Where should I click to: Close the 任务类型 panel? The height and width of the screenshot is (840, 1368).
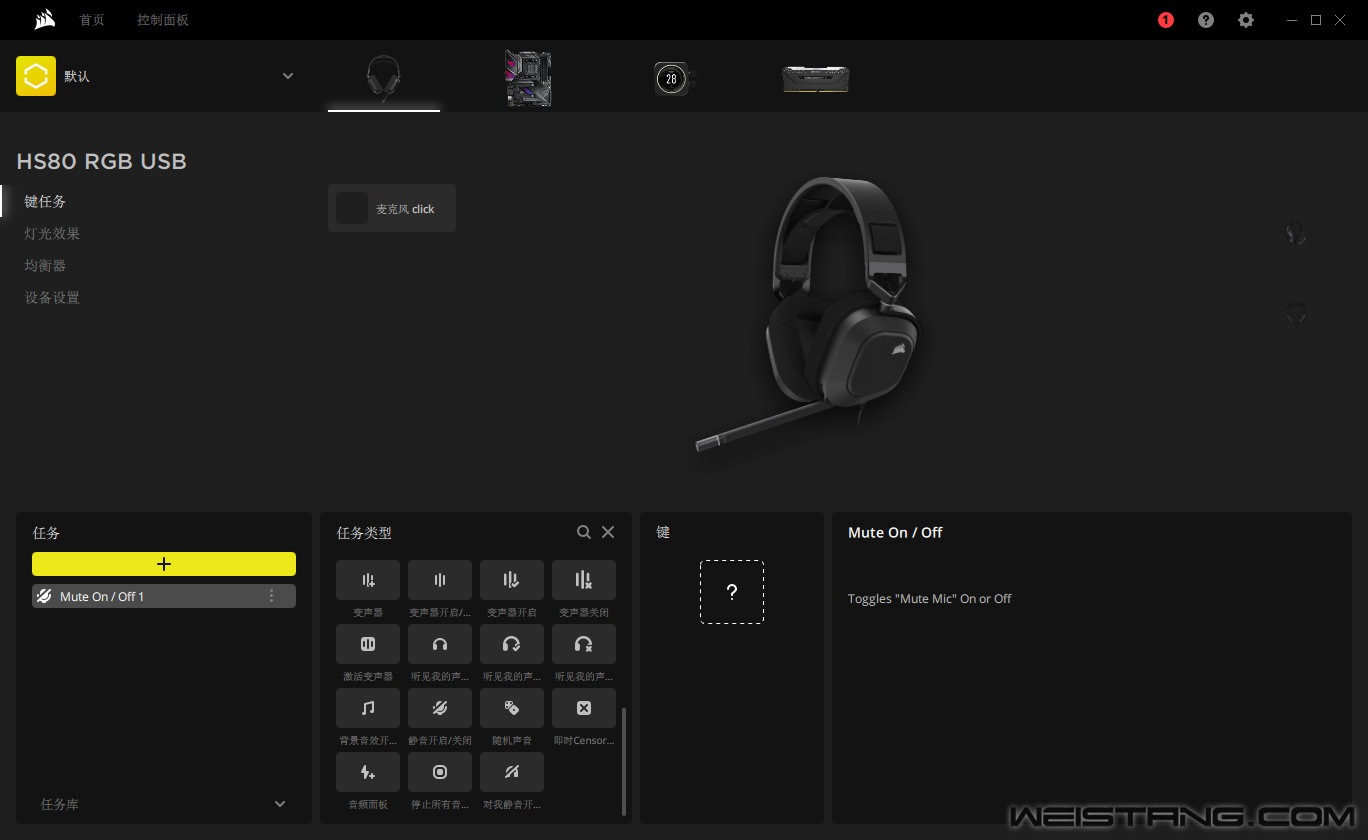tap(608, 532)
